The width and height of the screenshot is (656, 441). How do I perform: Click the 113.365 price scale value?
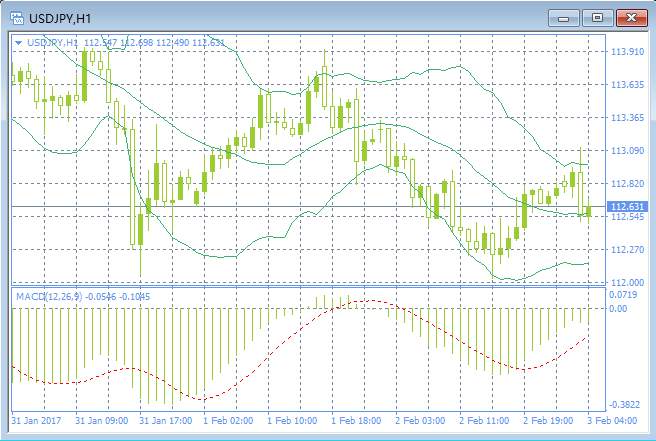tap(627, 118)
